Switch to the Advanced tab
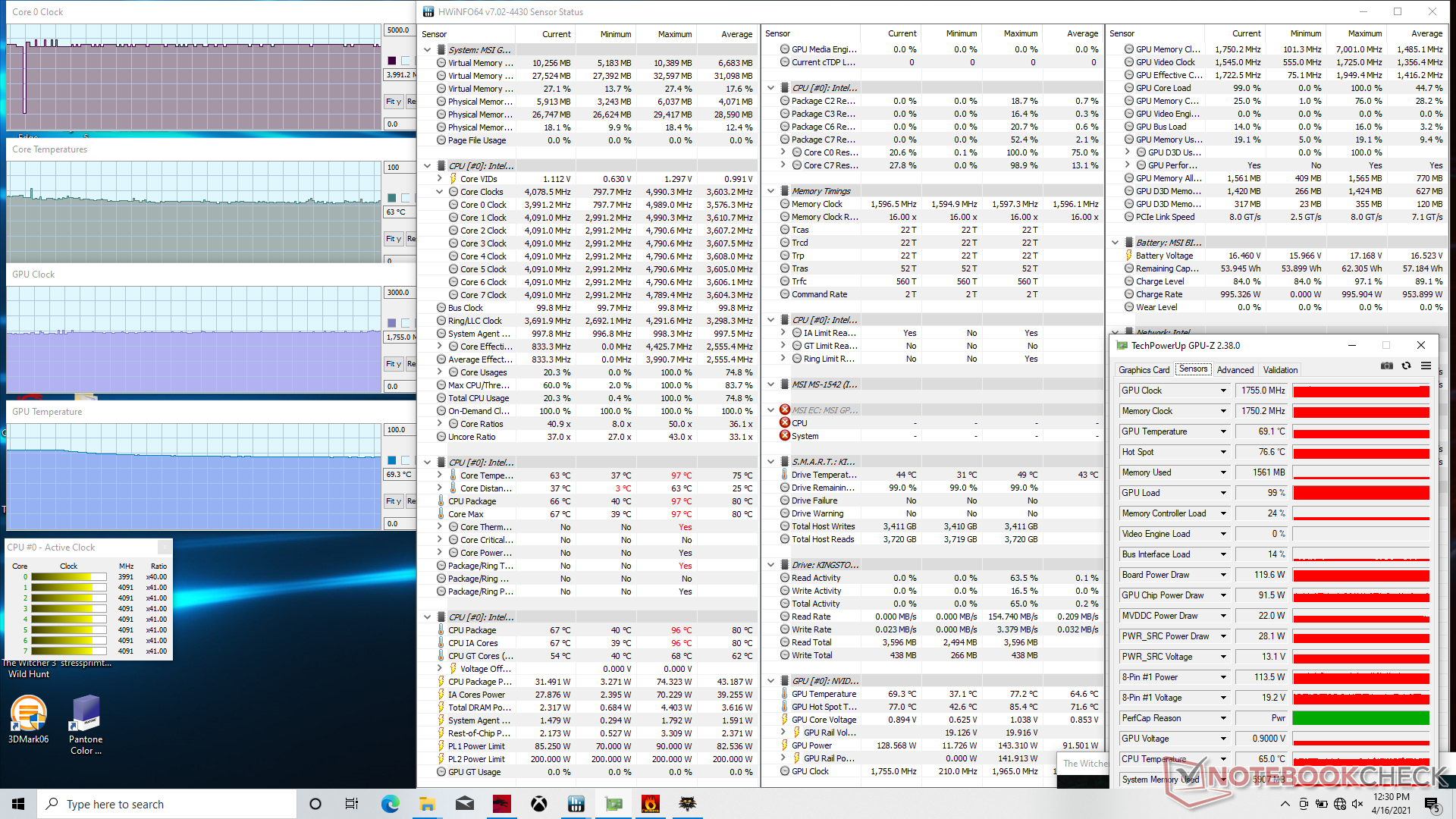 pos(1235,370)
